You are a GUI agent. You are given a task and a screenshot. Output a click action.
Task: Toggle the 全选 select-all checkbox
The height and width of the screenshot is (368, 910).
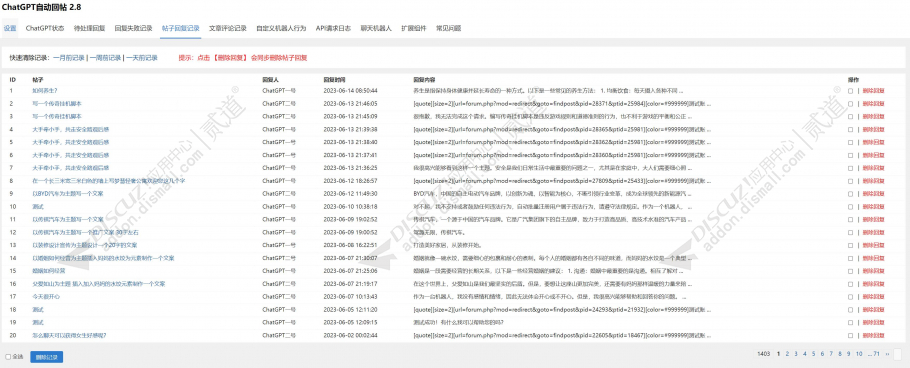[x=8, y=357]
